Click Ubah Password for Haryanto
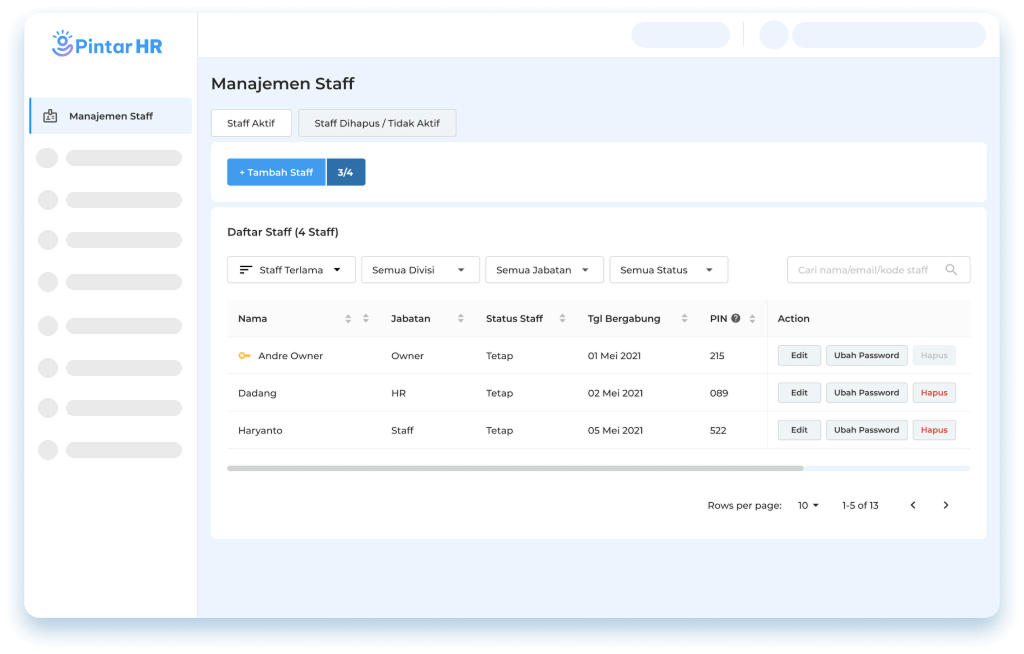1024x654 pixels. [866, 430]
